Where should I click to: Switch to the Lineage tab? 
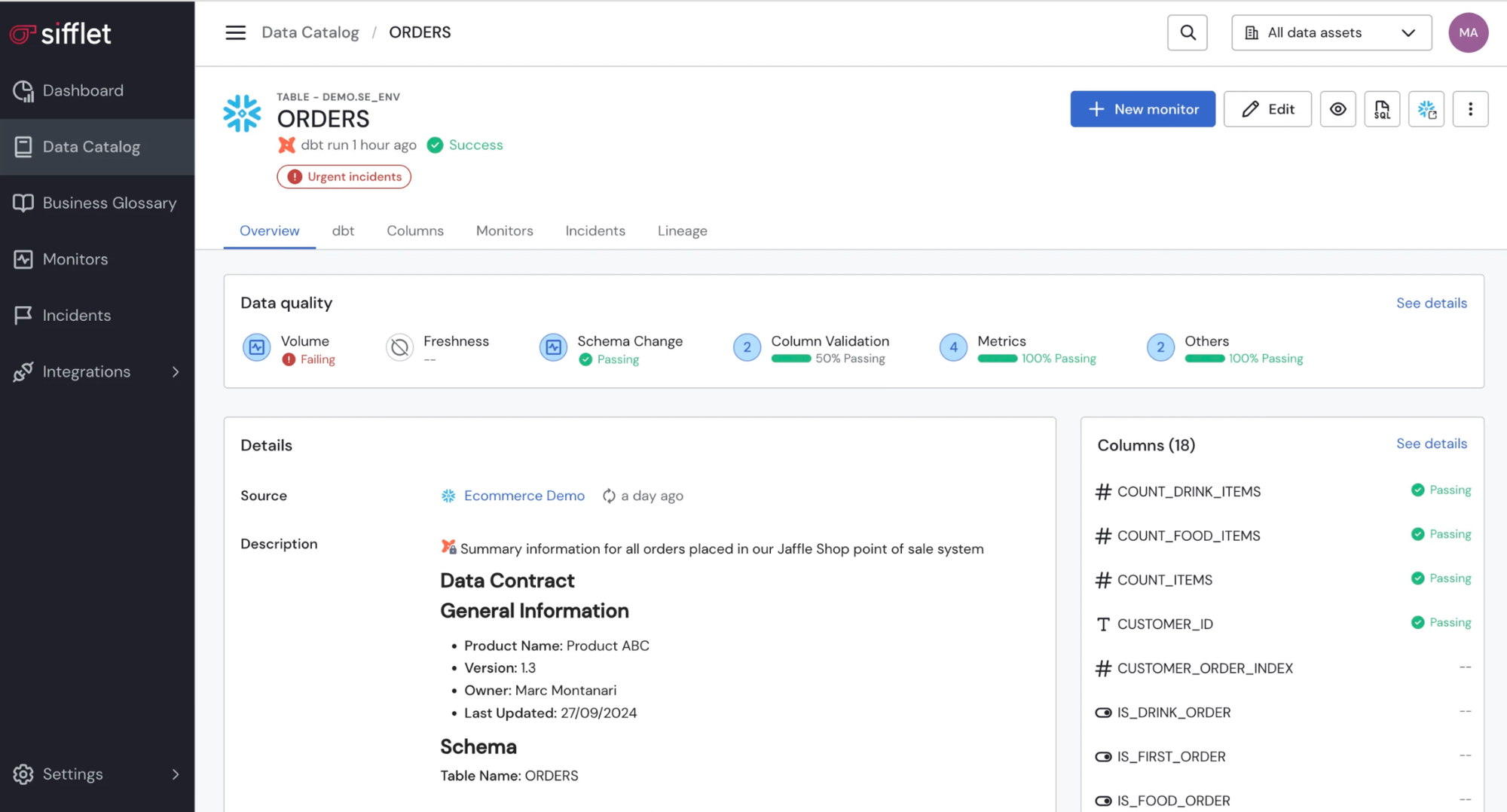682,230
